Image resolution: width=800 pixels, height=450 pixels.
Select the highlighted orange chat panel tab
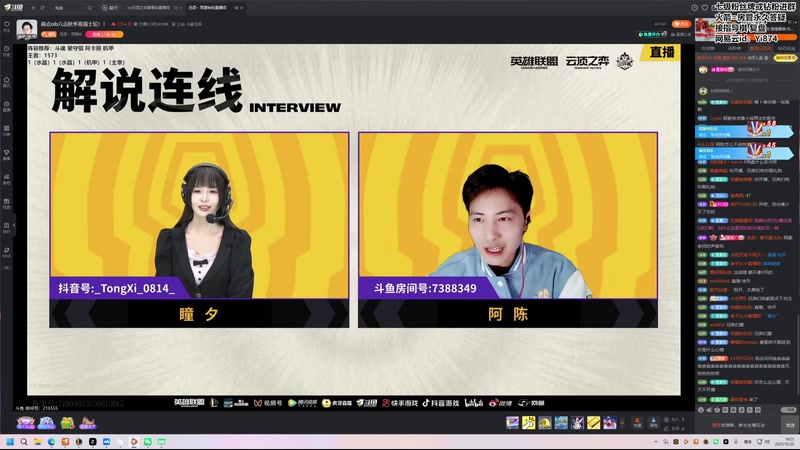760,48
